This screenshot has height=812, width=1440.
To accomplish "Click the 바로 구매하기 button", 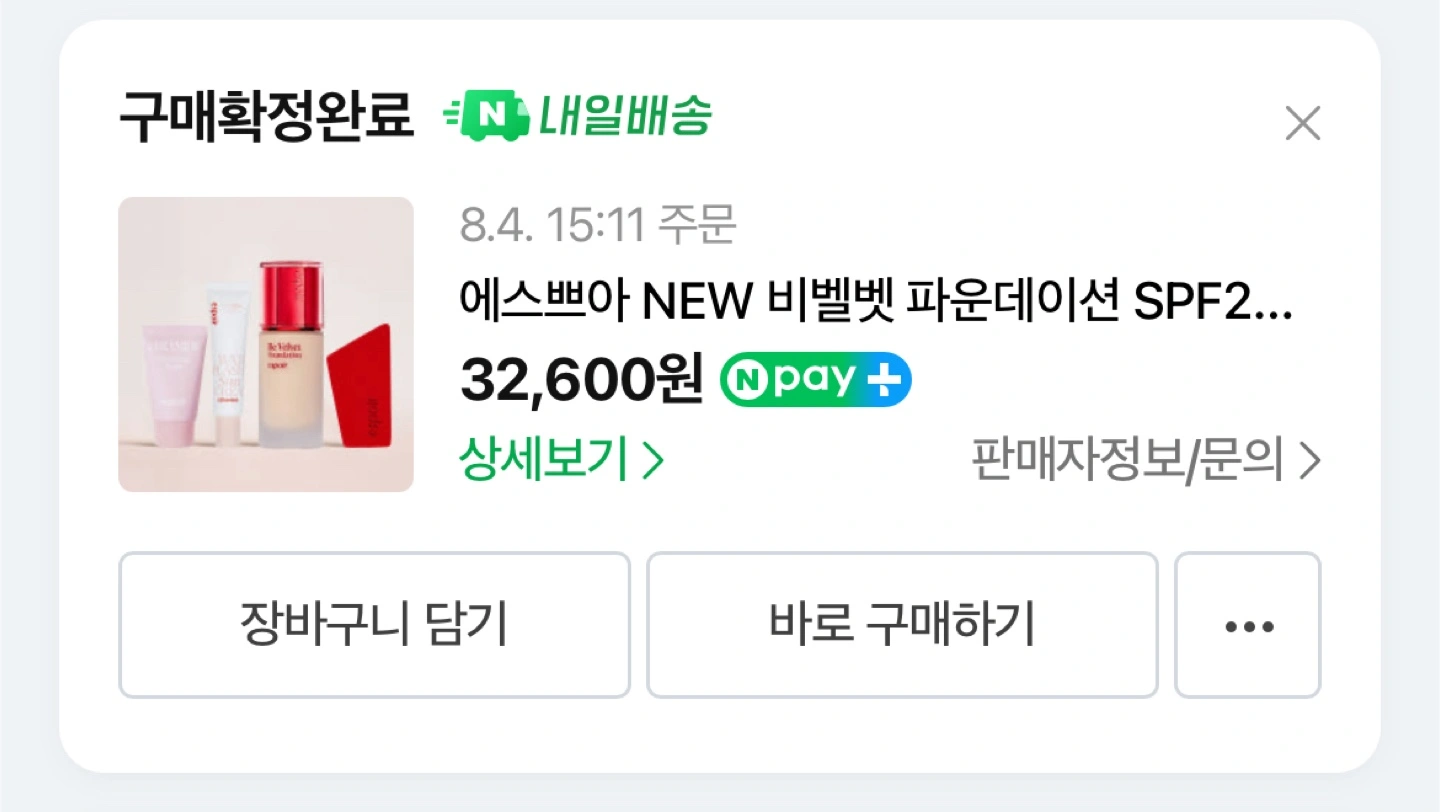I will pos(902,625).
